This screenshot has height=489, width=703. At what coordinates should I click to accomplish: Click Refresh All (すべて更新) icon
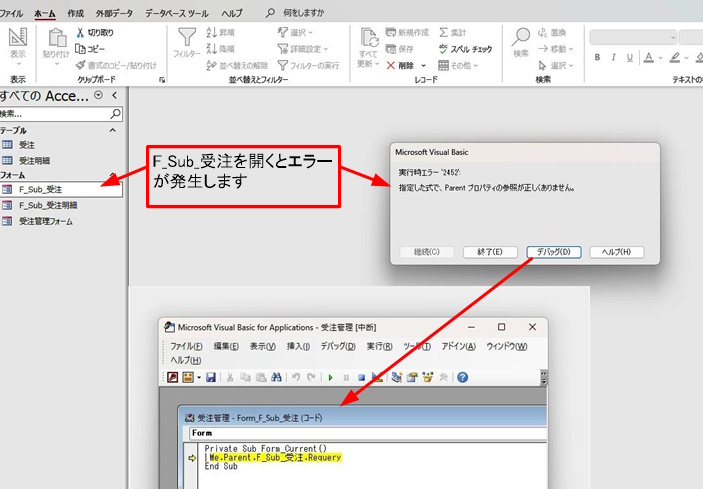click(370, 38)
